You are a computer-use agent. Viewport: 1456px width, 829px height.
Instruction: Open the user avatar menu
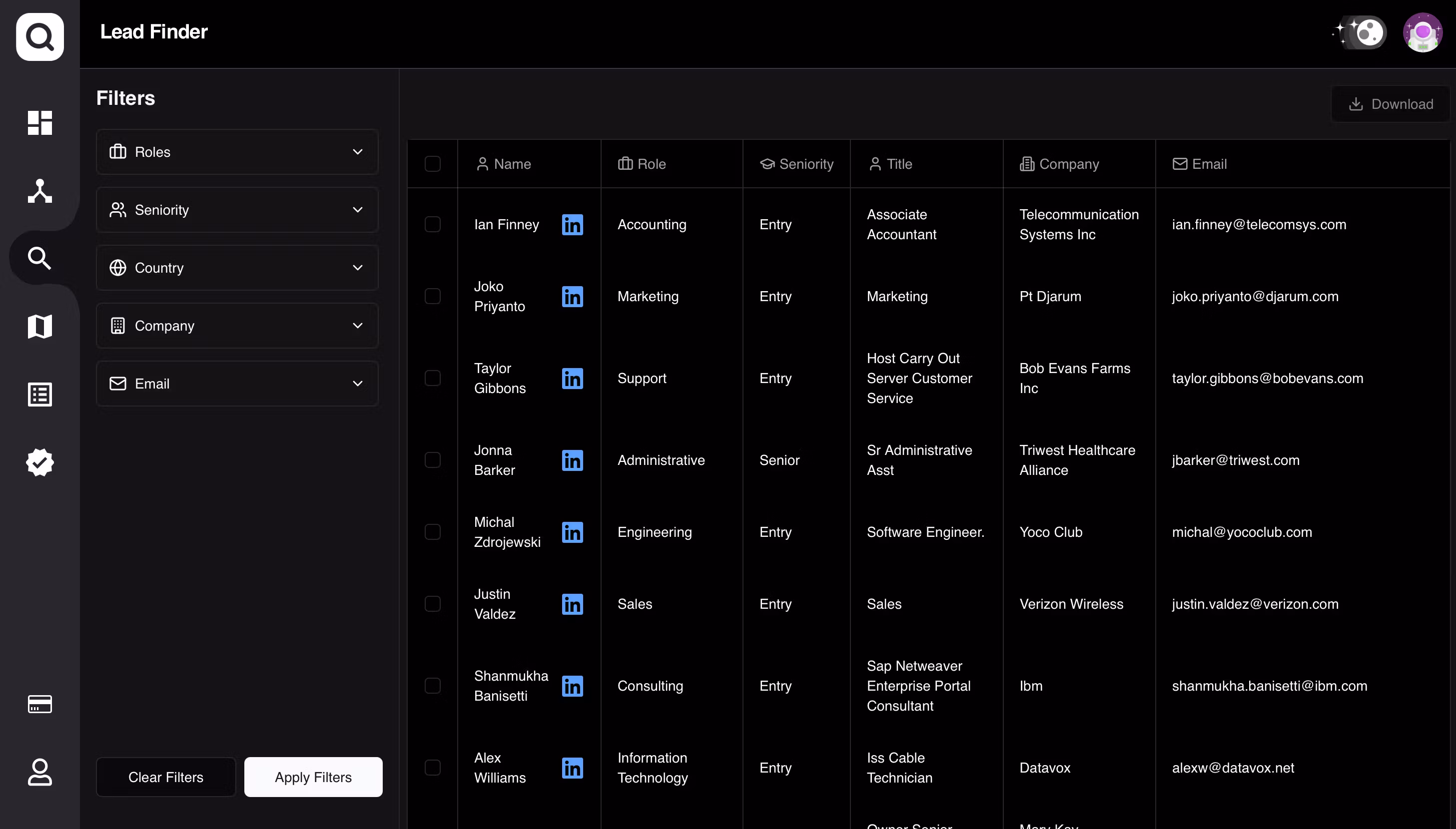click(x=1422, y=32)
